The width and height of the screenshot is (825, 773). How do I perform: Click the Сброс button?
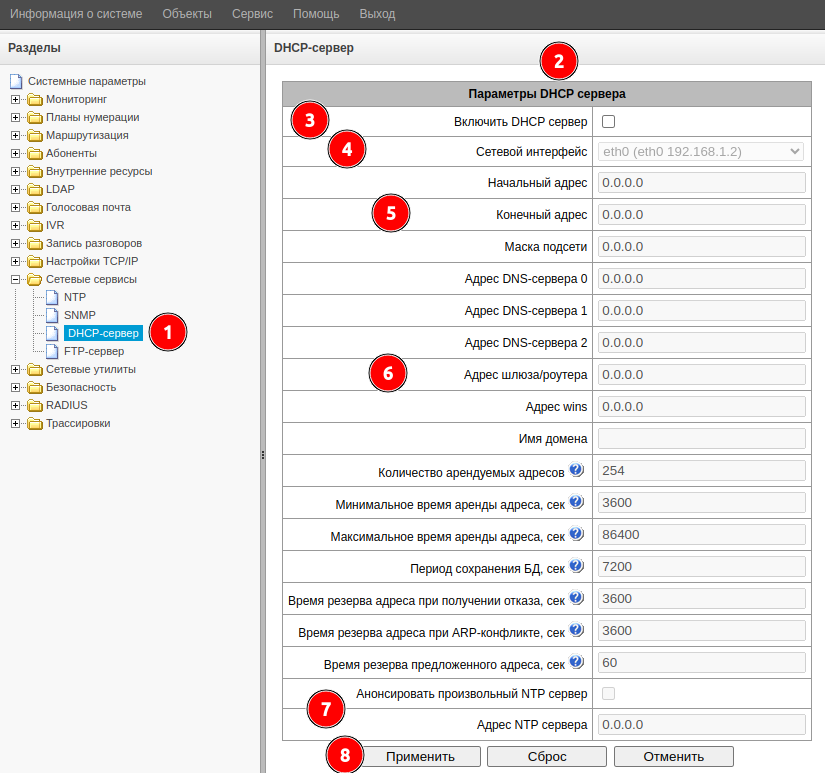pyautogui.click(x=547, y=756)
